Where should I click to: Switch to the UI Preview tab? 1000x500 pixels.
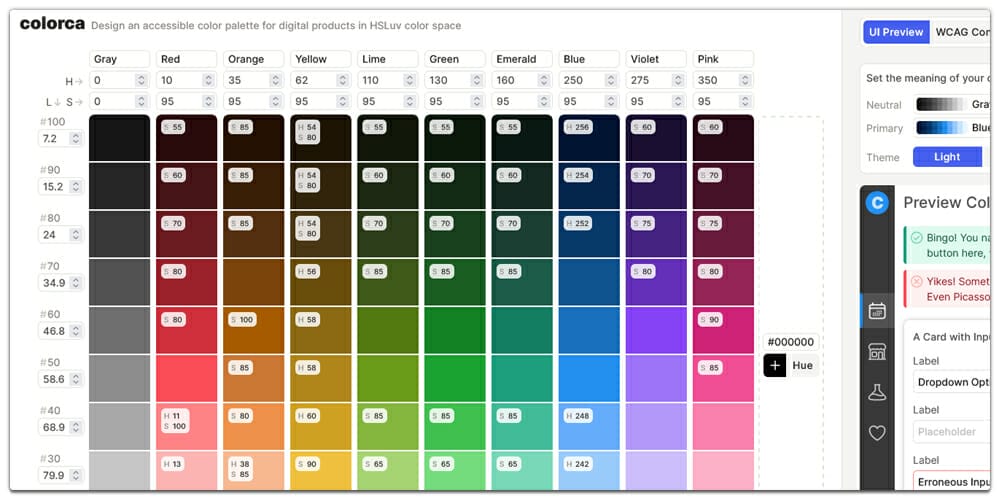pos(896,32)
